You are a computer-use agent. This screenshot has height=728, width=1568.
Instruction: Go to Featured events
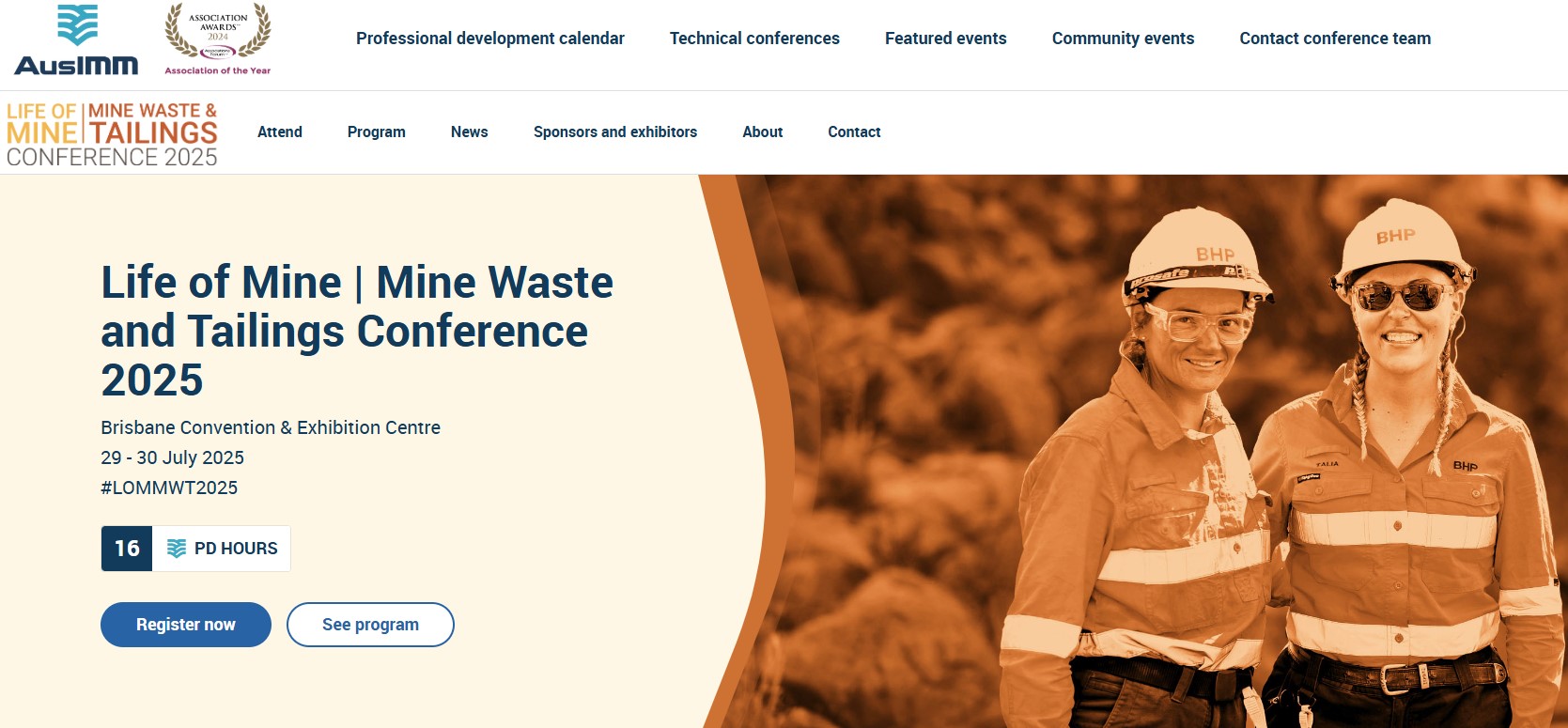click(945, 39)
